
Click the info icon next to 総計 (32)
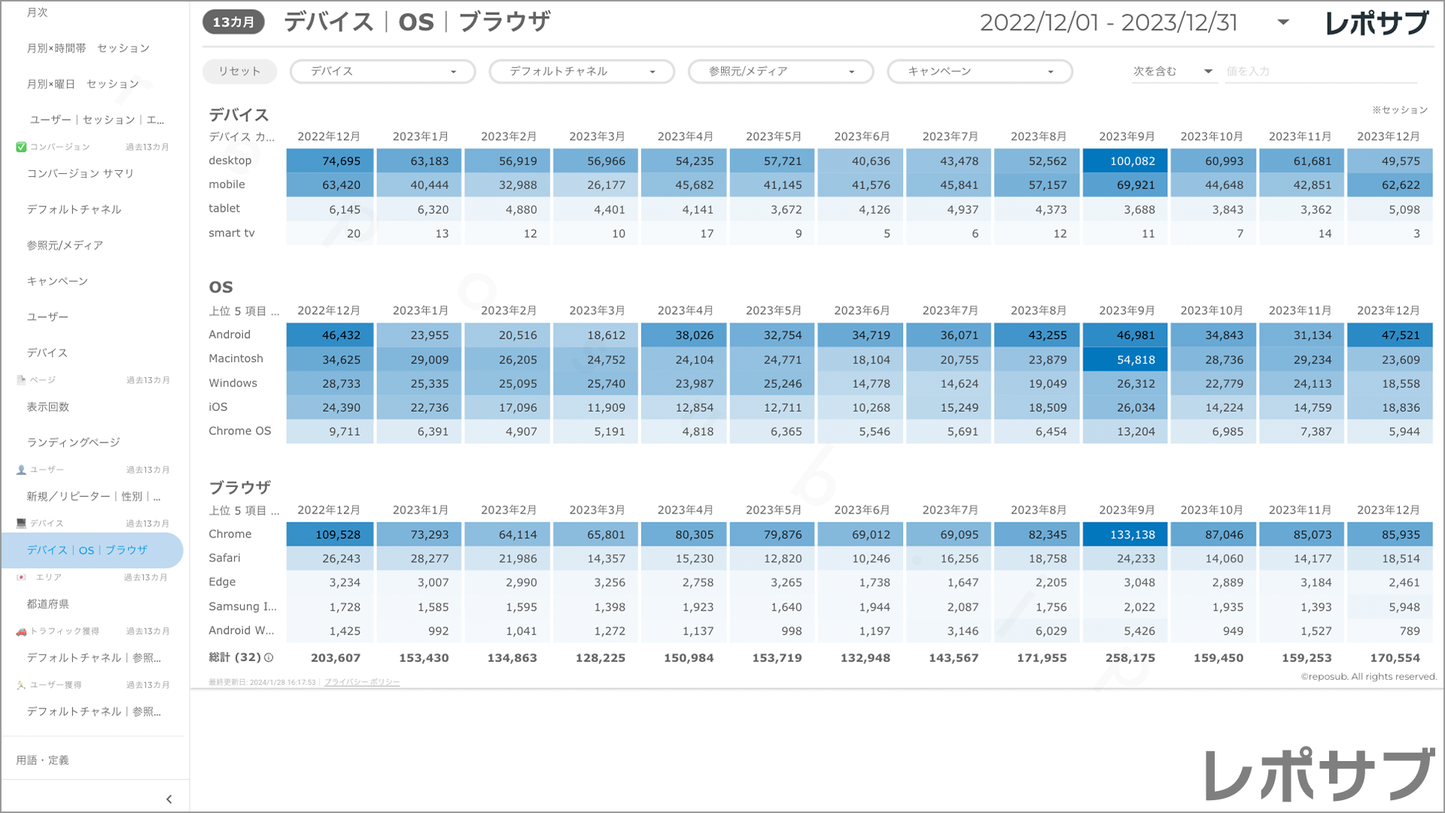(x=269, y=658)
